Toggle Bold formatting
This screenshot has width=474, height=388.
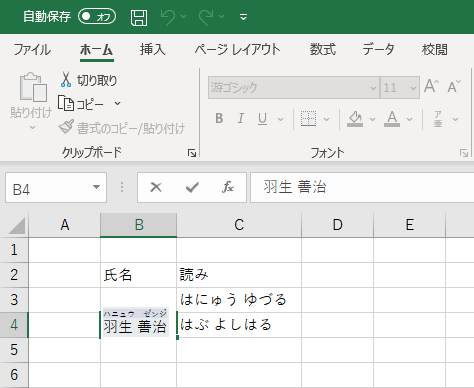(x=219, y=118)
